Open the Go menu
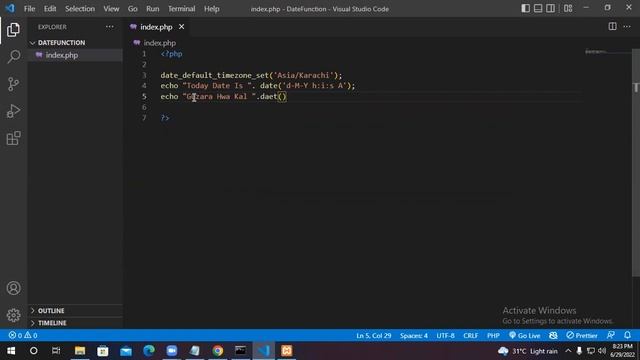 pos(133,9)
